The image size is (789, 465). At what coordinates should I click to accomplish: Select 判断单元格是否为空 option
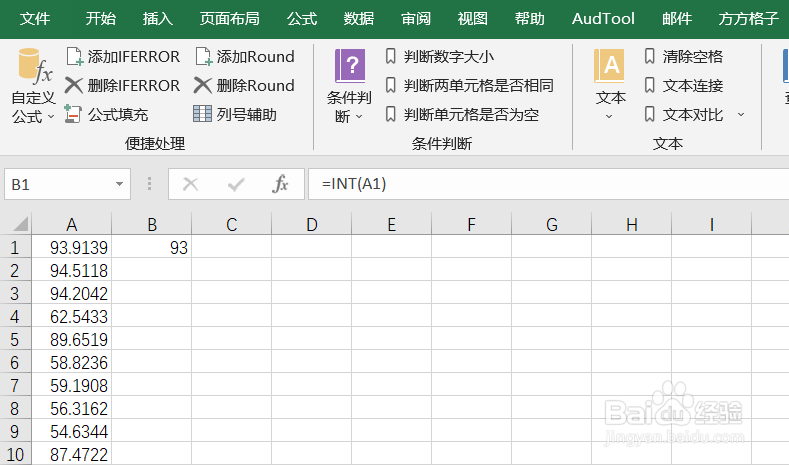[x=462, y=114]
